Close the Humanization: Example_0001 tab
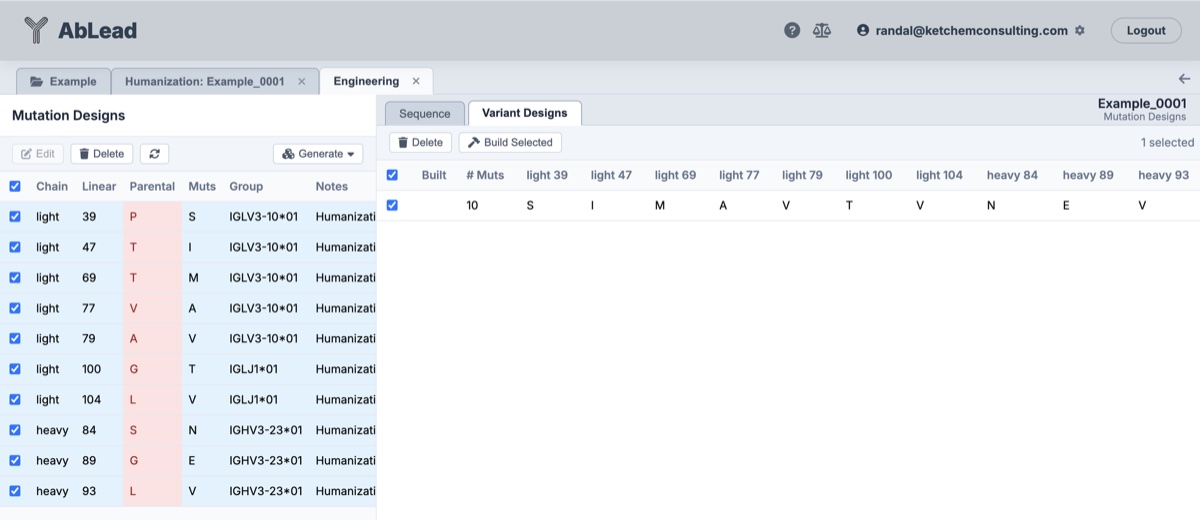This screenshot has height=520, width=1200. 302,82
